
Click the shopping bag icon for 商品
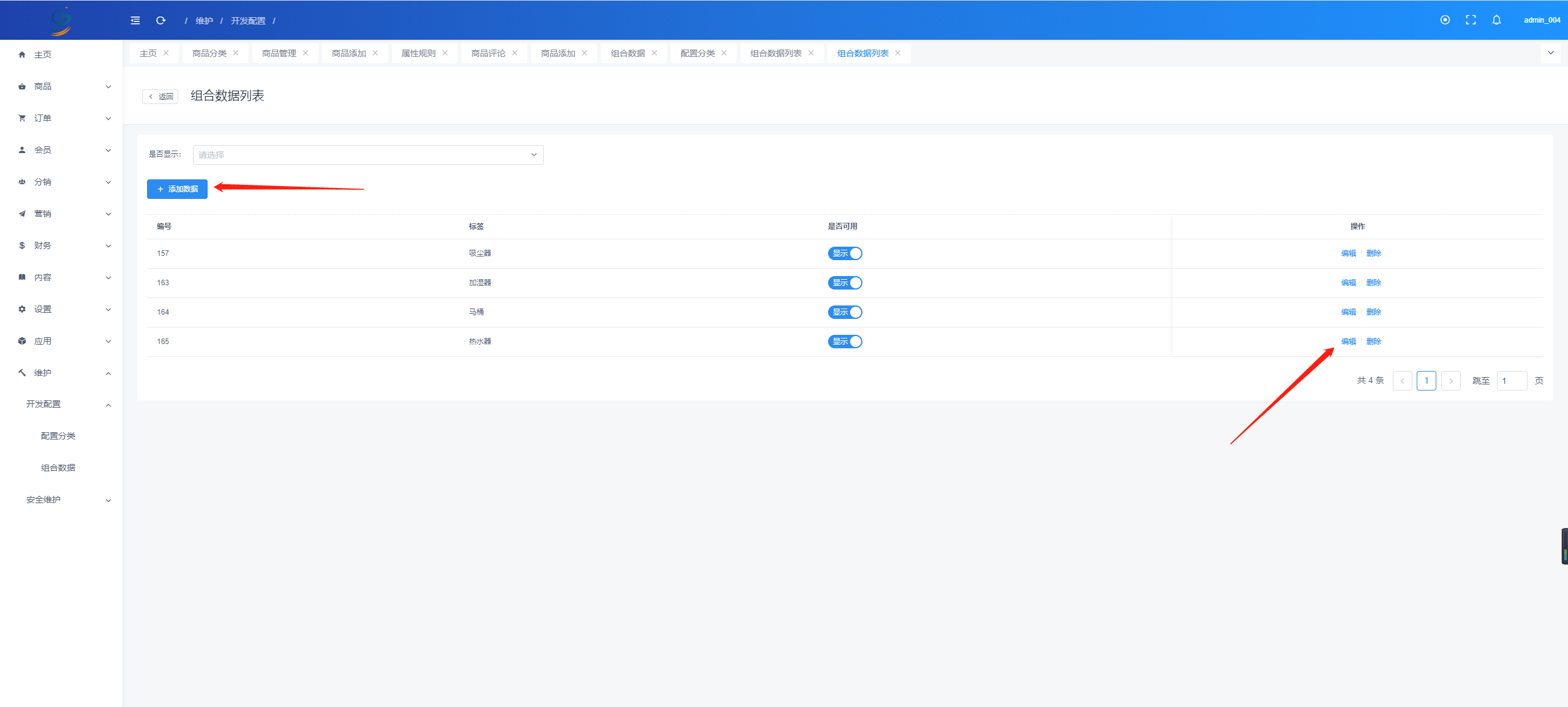tap(22, 86)
